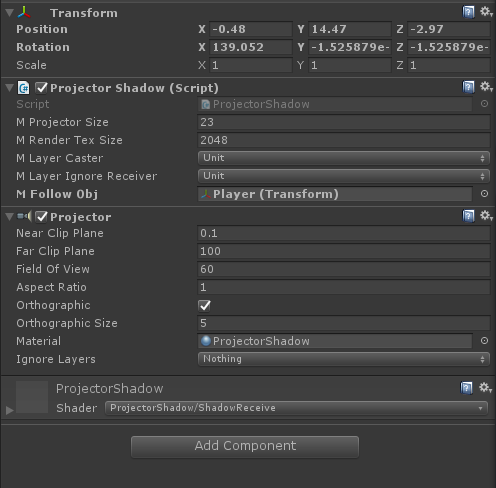Click the Field Of View field
496x488 pixels.
pos(344,269)
